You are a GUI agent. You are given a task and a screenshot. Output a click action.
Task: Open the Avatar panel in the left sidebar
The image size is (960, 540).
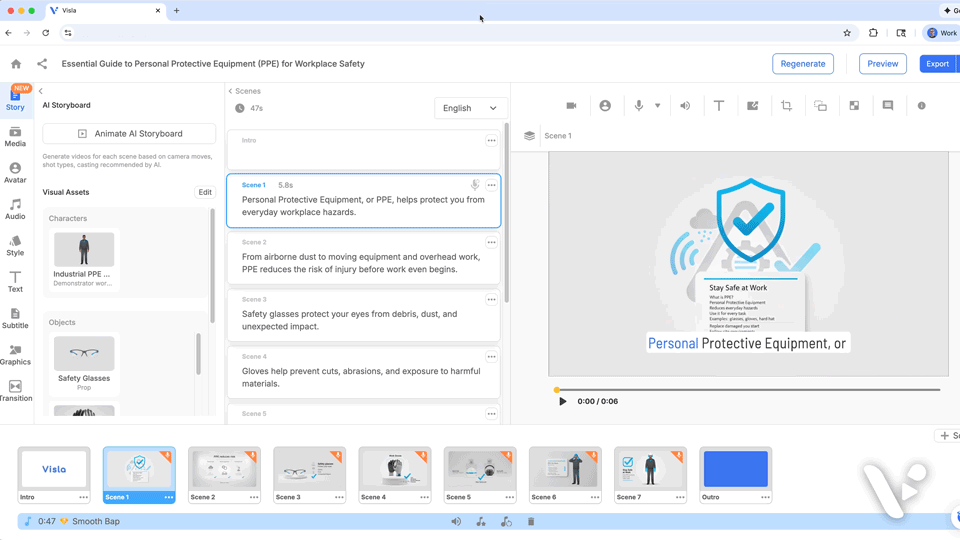point(15,173)
